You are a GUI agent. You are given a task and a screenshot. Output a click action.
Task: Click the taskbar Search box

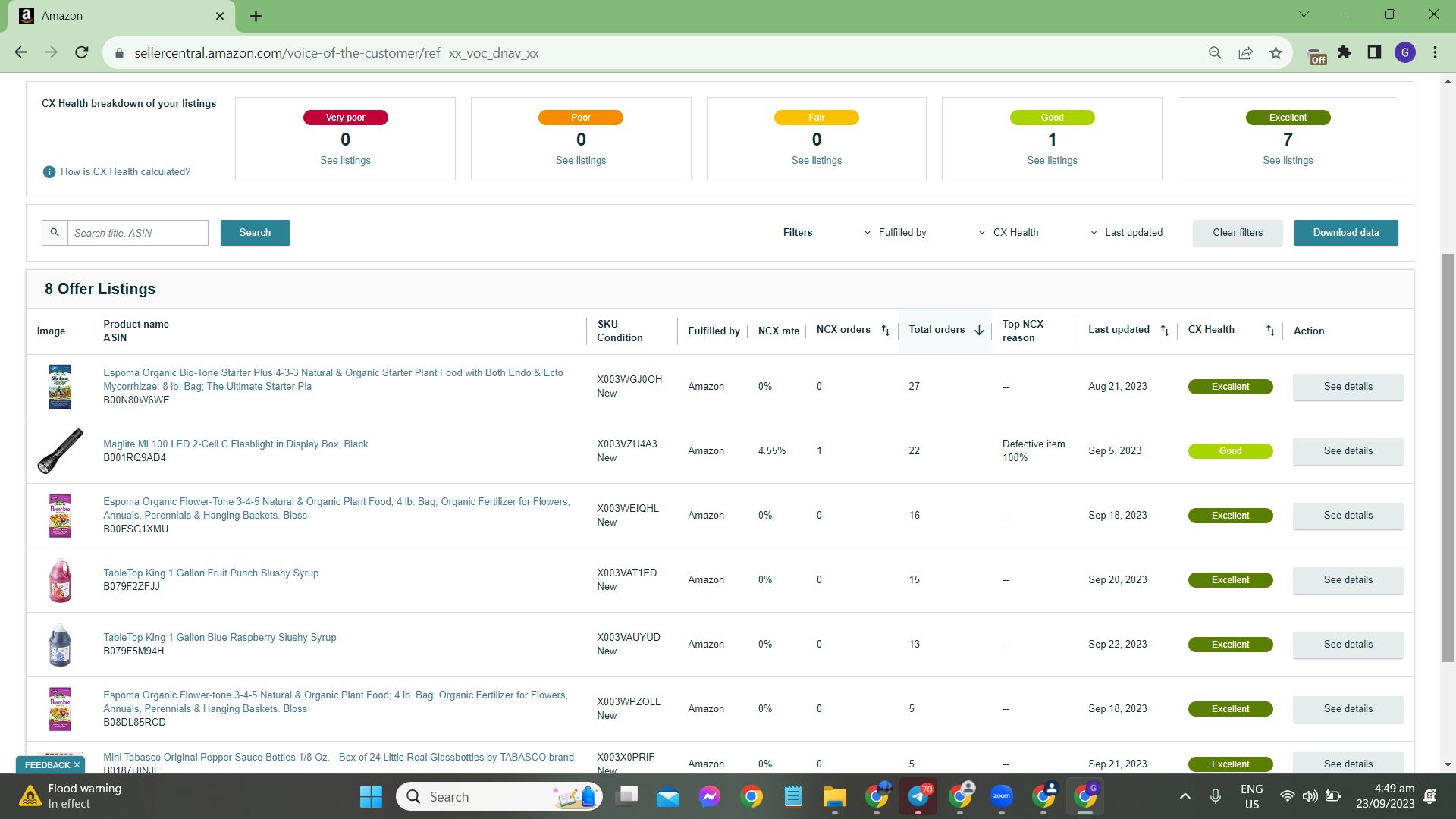coord(500,796)
